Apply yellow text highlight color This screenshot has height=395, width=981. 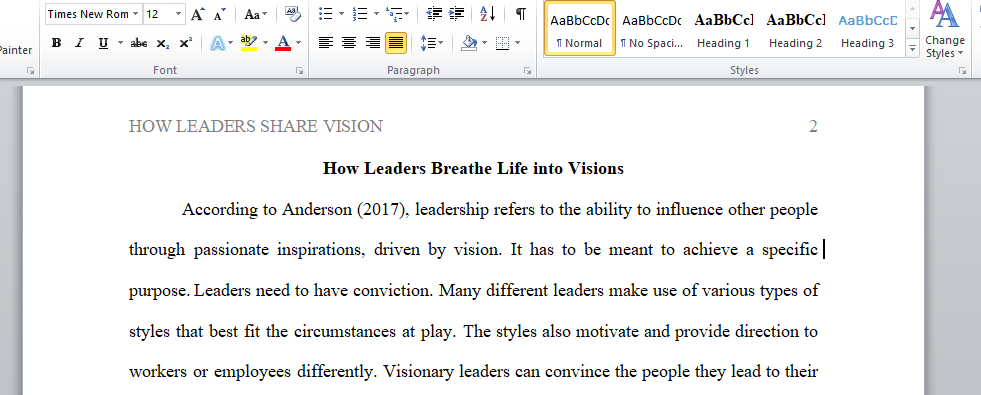pos(249,43)
